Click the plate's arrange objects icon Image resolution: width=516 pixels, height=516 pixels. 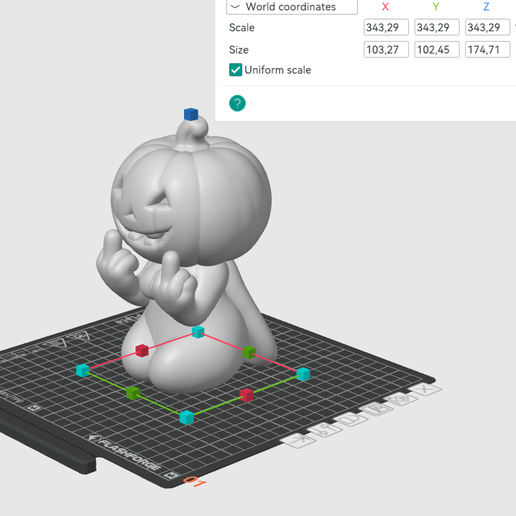tap(377, 409)
